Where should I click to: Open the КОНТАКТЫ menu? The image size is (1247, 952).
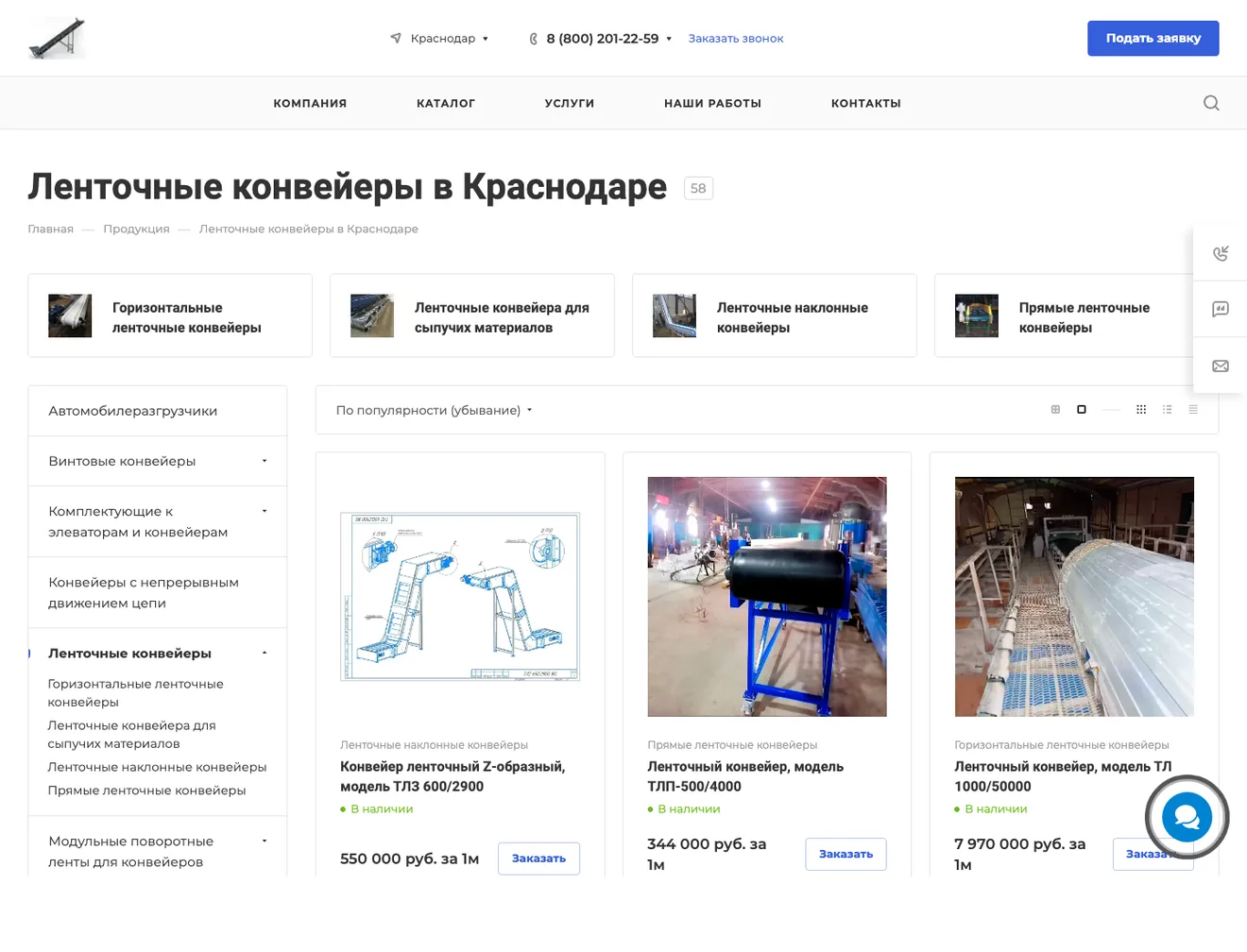pos(866,103)
